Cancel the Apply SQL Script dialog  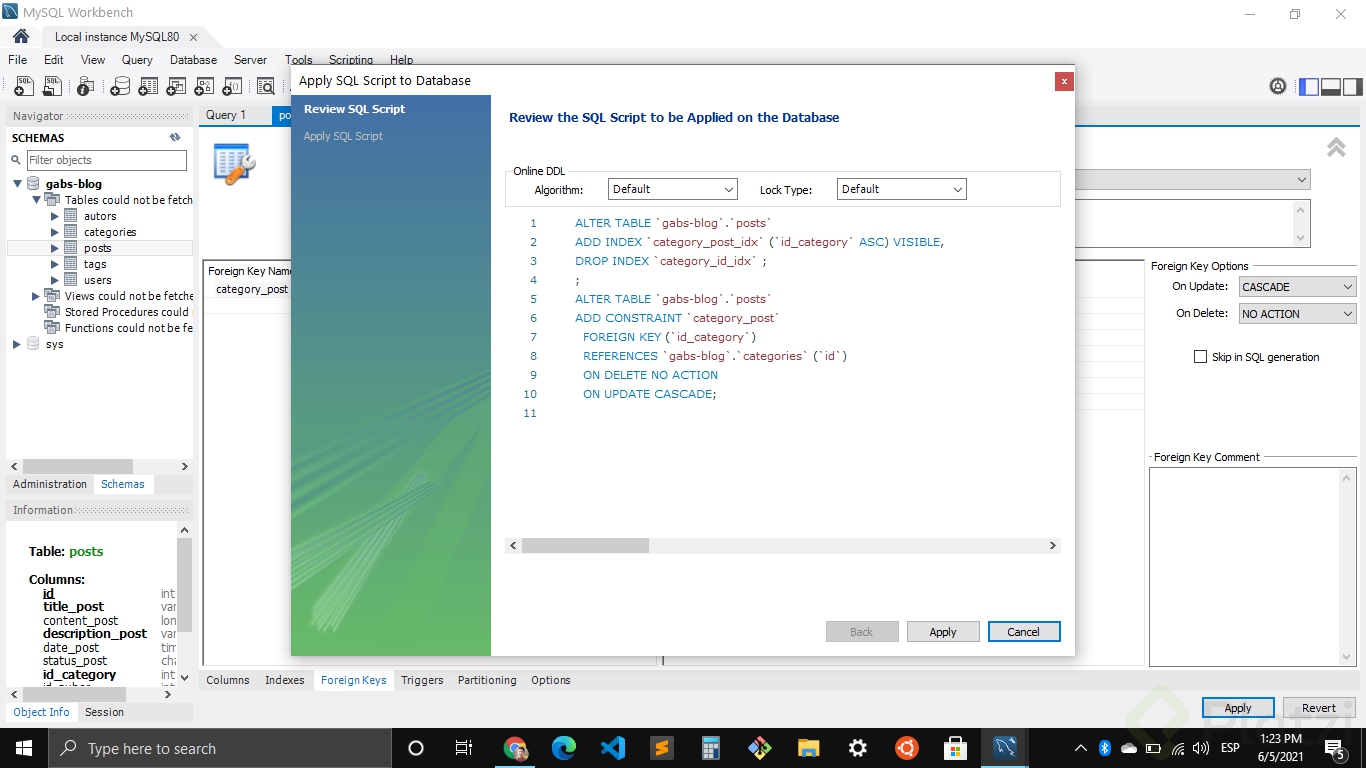point(1023,631)
